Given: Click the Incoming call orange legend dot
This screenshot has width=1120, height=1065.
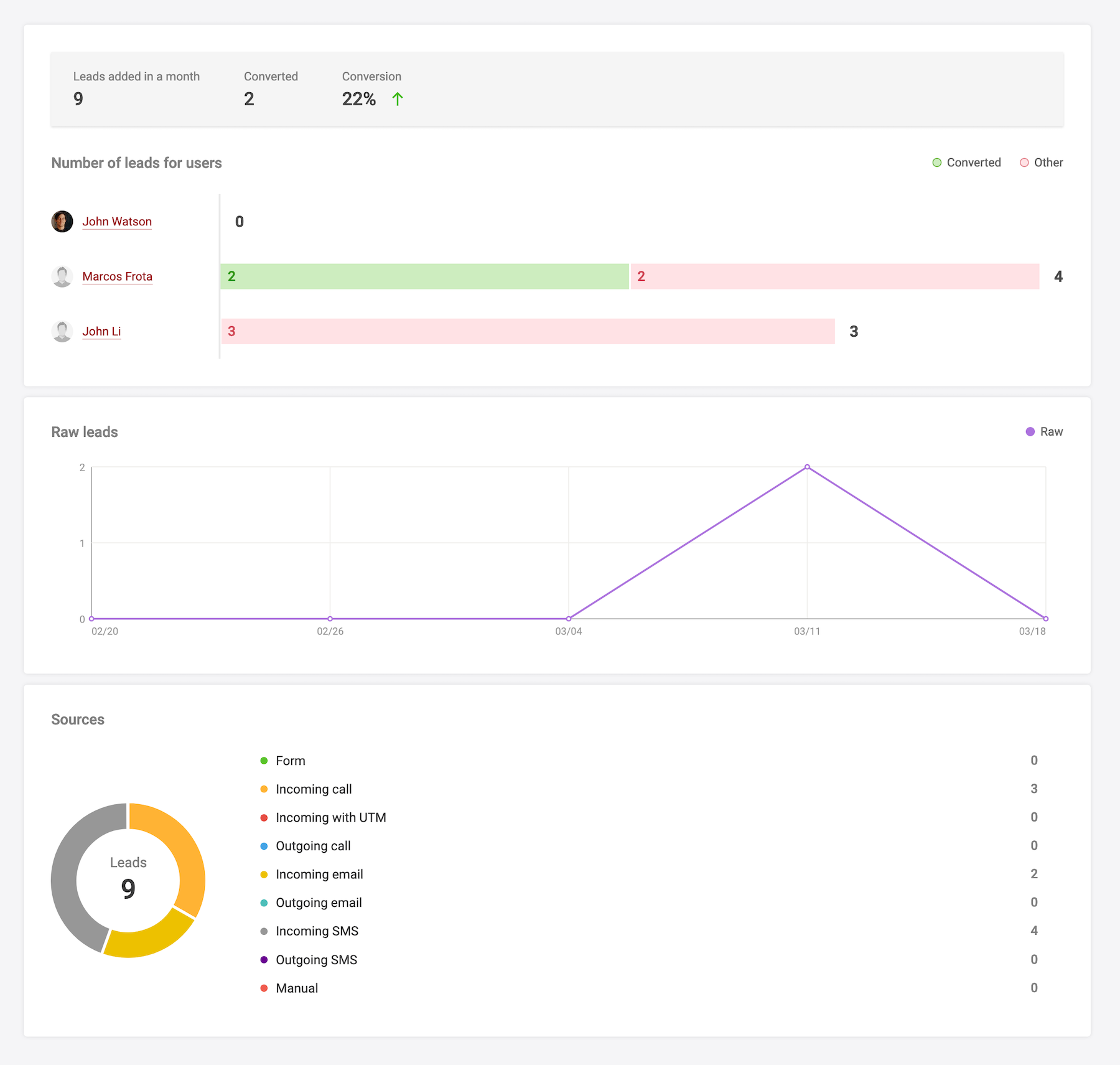Looking at the screenshot, I should pos(264,789).
